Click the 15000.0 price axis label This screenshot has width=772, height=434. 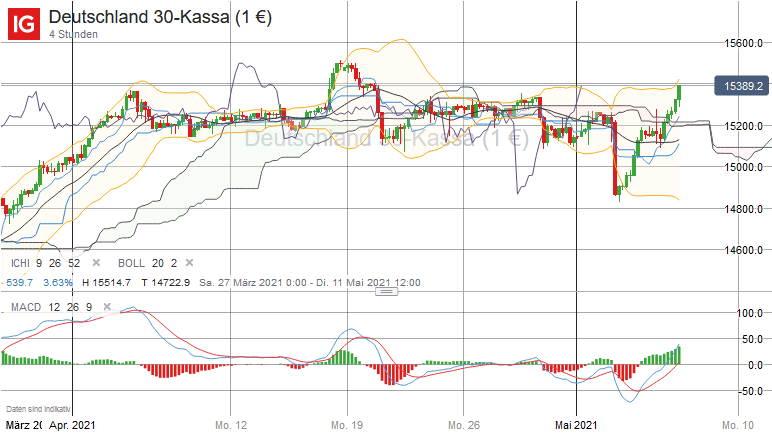pos(743,167)
